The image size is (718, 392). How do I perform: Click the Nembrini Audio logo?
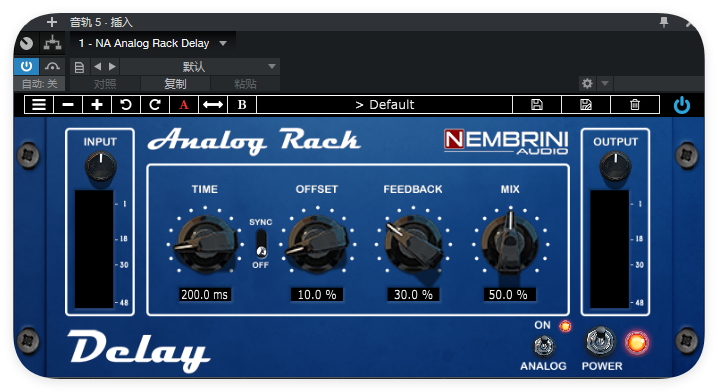[x=506, y=142]
